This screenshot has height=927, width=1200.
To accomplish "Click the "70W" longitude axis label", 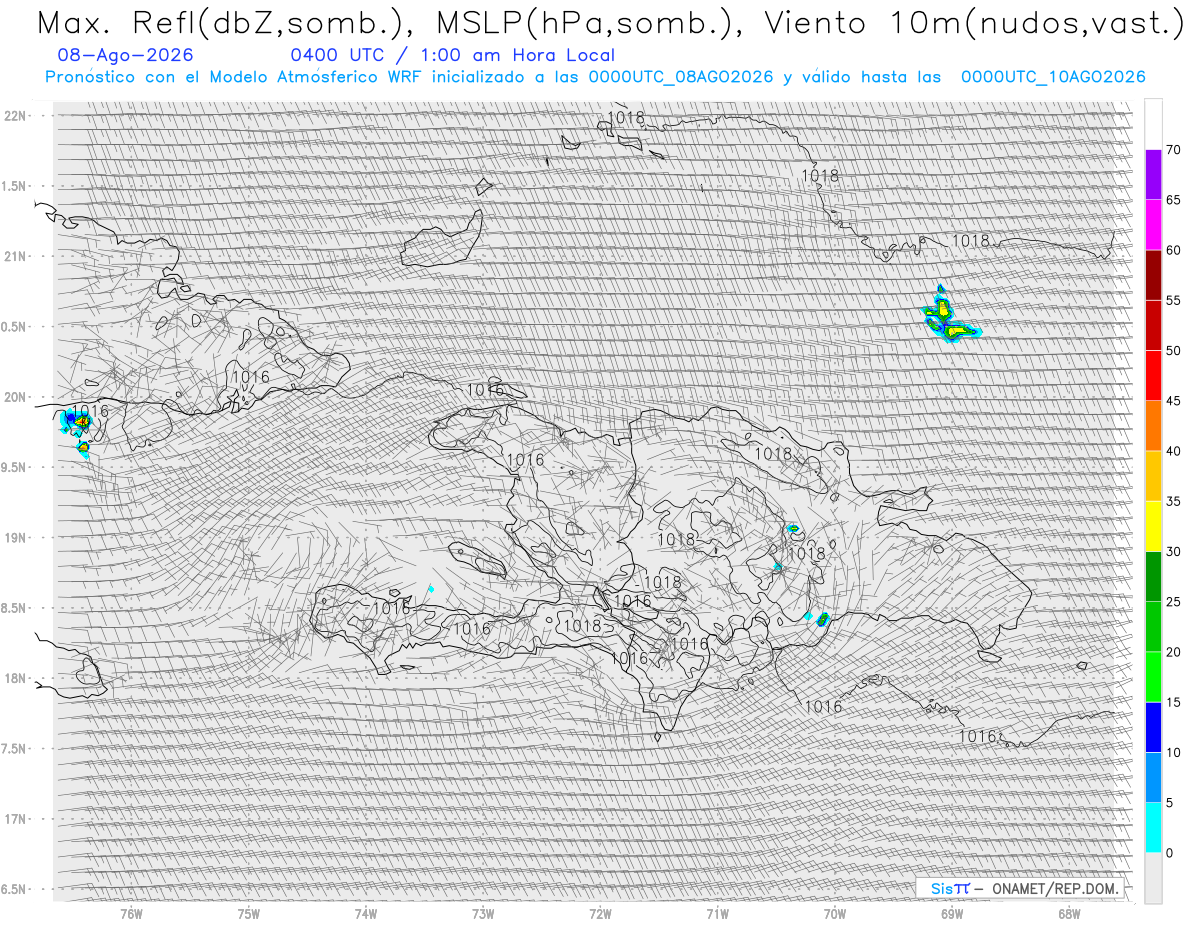I will (834, 913).
